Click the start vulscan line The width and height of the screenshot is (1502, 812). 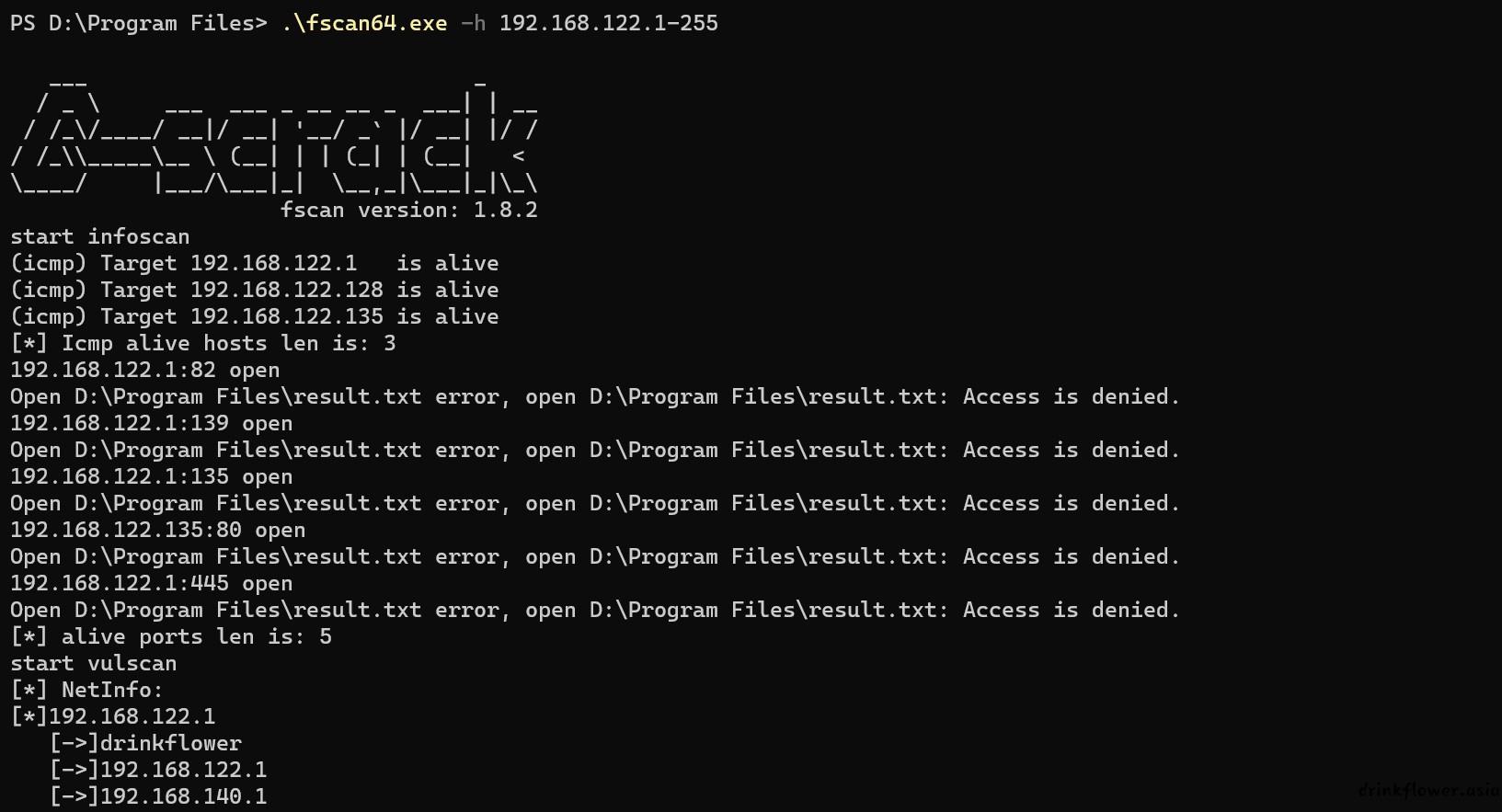tap(94, 663)
